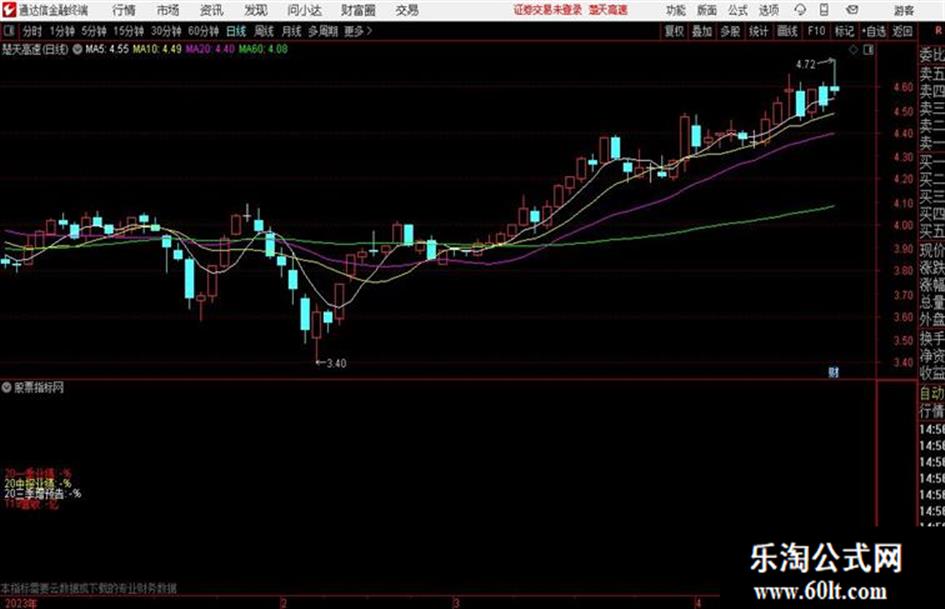945x609 pixels.
Task: Open the 公式 menu
Action: (738, 10)
